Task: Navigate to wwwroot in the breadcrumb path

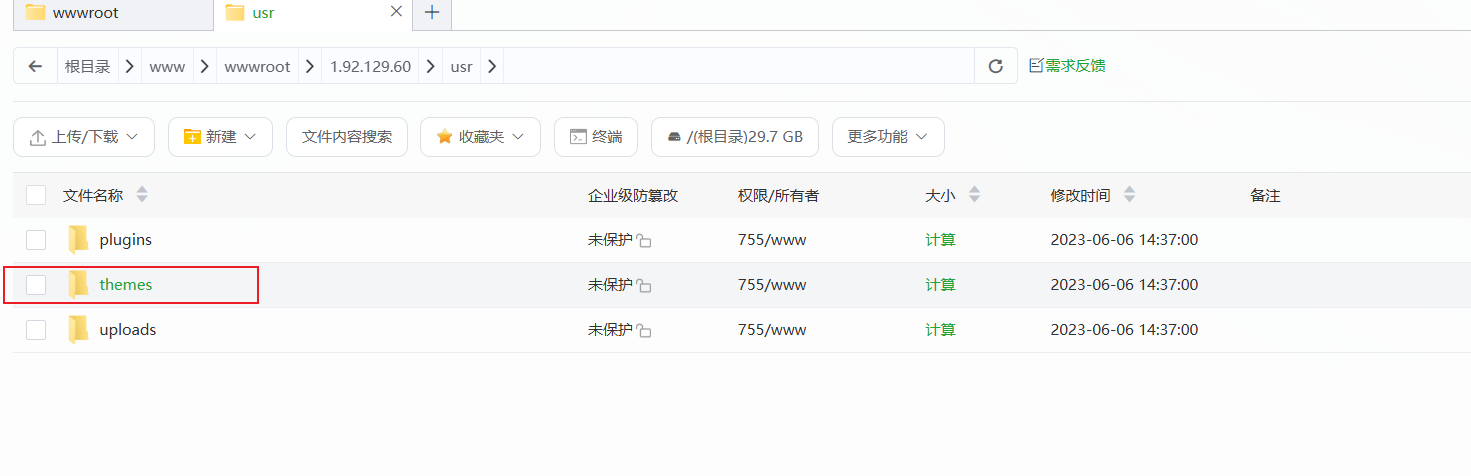Action: pos(257,67)
